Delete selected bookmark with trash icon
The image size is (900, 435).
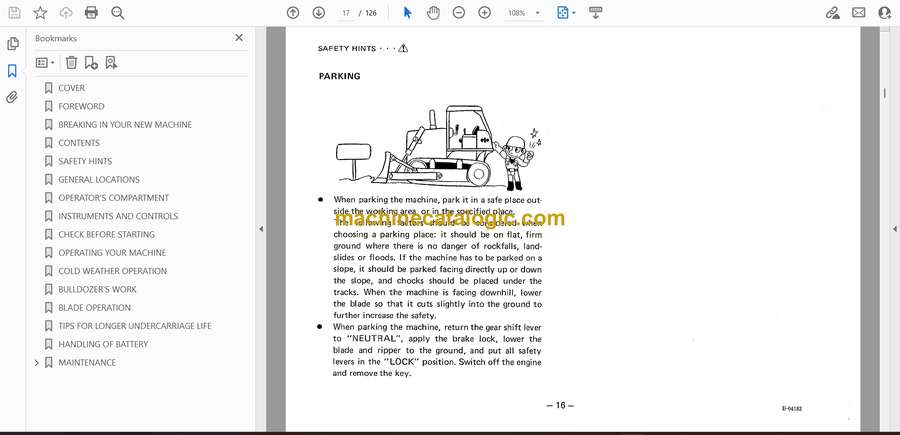click(71, 63)
